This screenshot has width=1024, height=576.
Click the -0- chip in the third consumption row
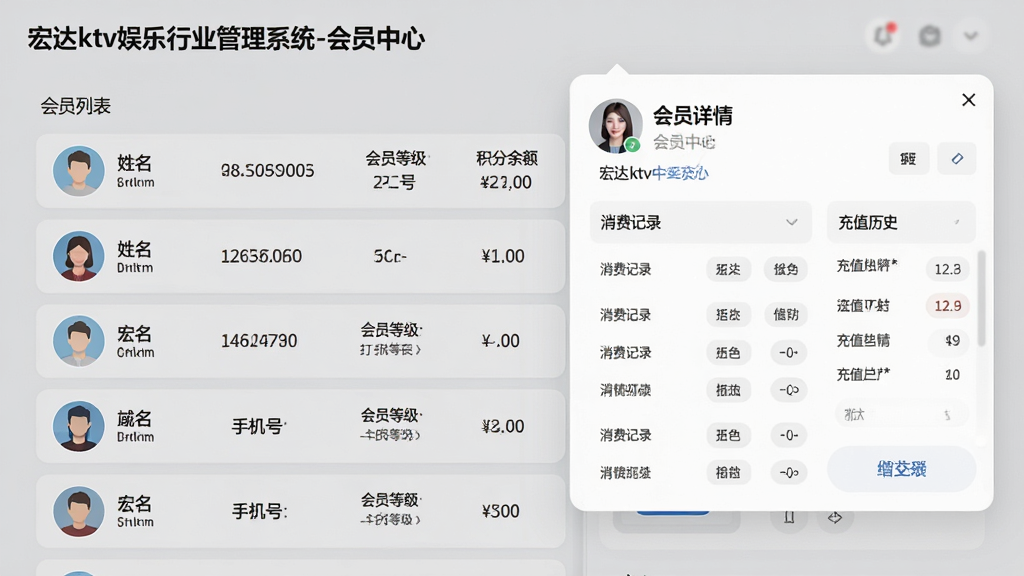click(788, 353)
